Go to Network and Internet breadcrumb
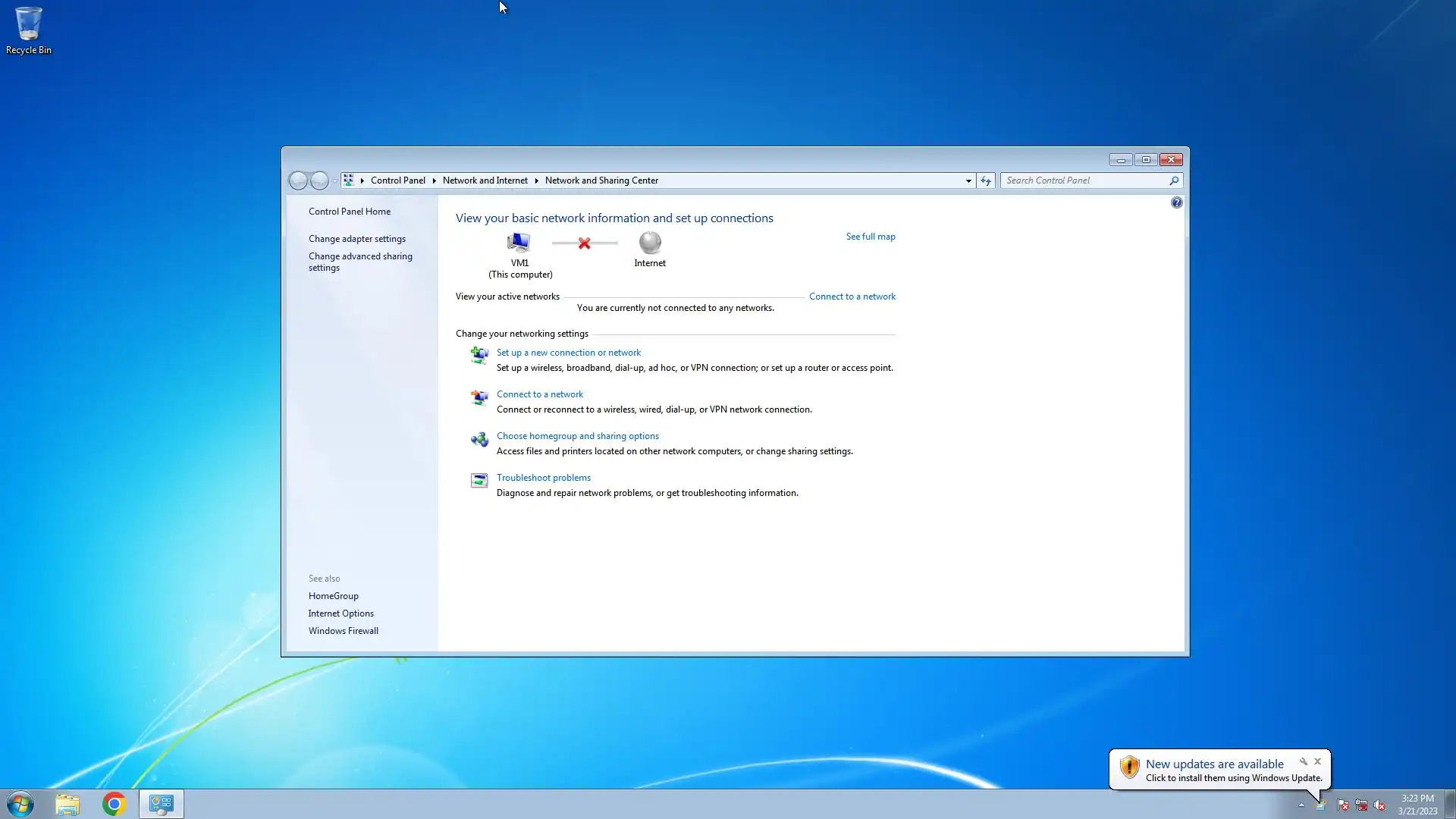Screen dimensions: 1456x819 click(485, 180)
